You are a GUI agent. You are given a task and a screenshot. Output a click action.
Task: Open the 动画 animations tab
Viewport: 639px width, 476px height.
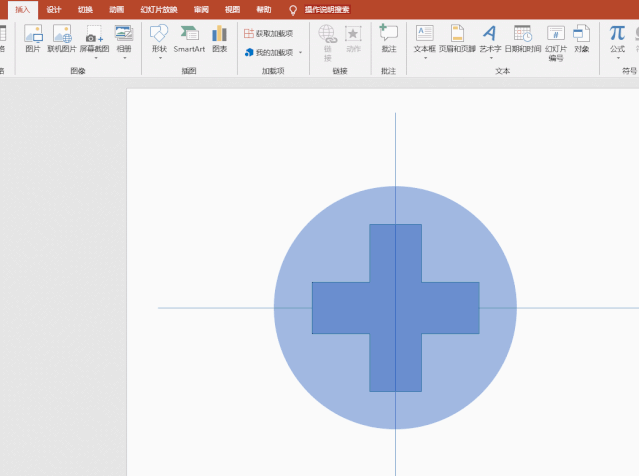(116, 9)
